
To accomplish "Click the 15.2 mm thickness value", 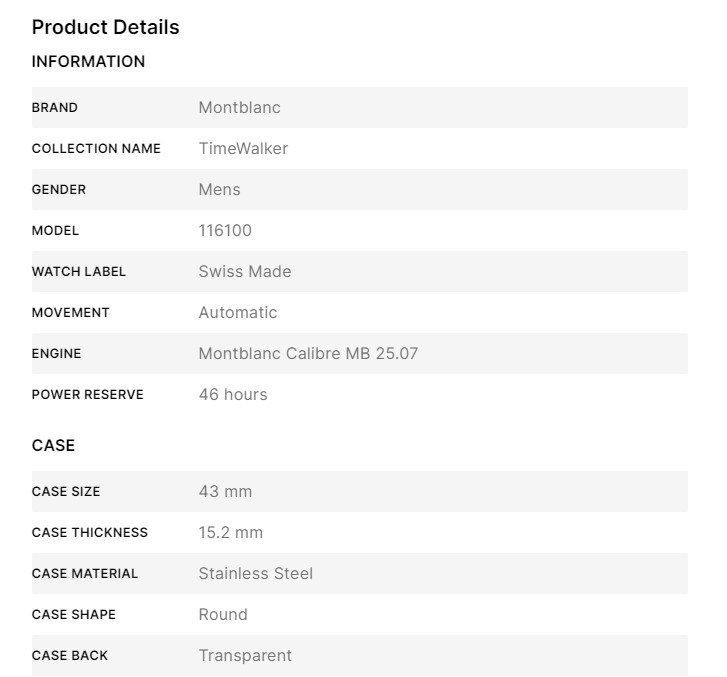I will pyautogui.click(x=231, y=533).
